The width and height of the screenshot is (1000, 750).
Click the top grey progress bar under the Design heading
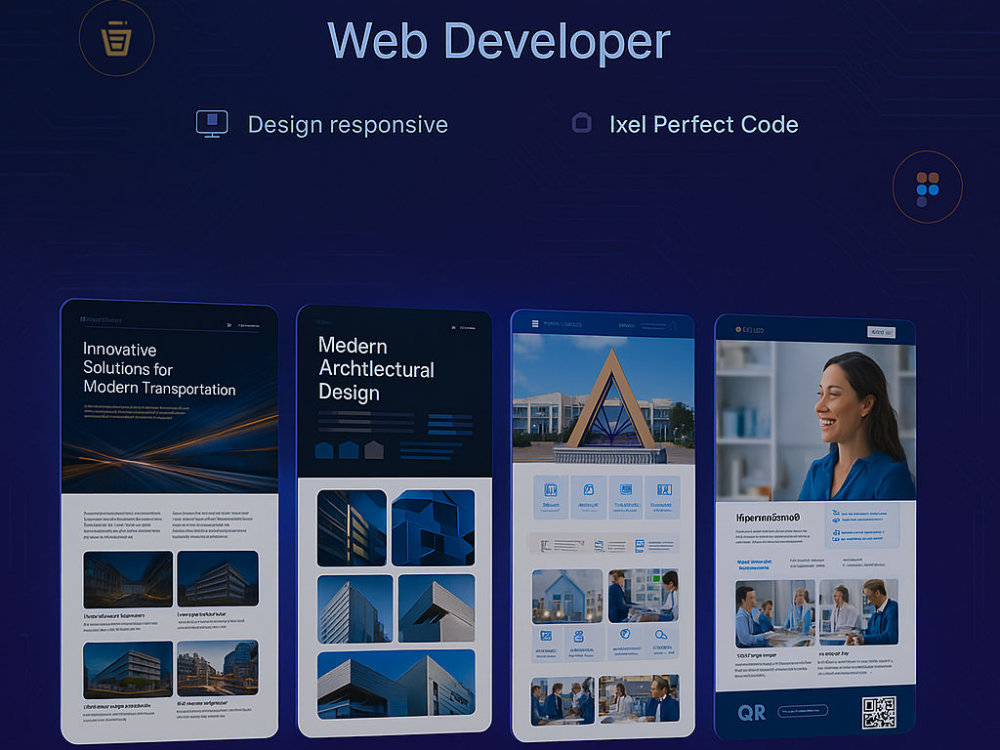click(366, 414)
